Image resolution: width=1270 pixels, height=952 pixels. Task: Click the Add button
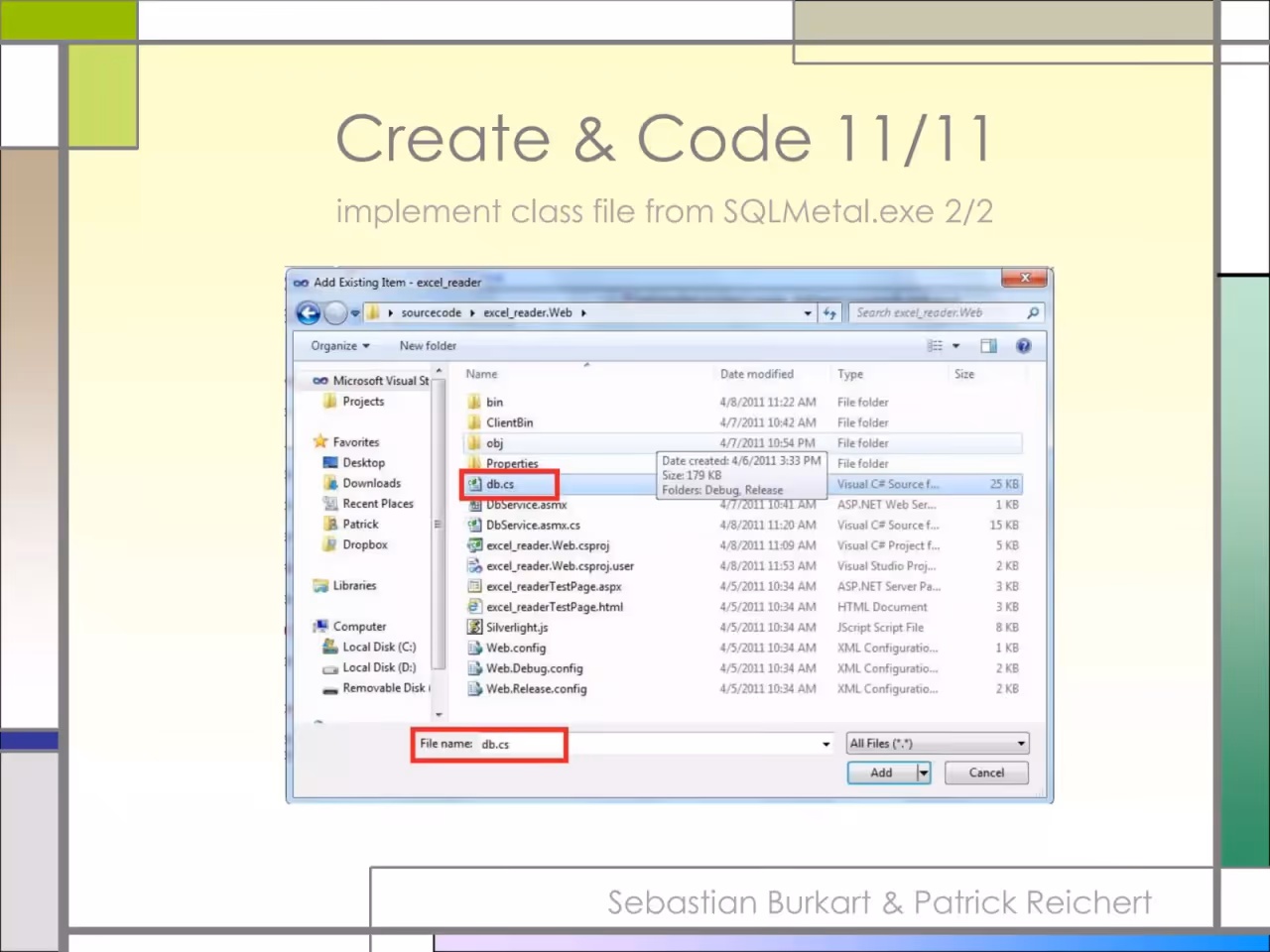click(x=881, y=773)
